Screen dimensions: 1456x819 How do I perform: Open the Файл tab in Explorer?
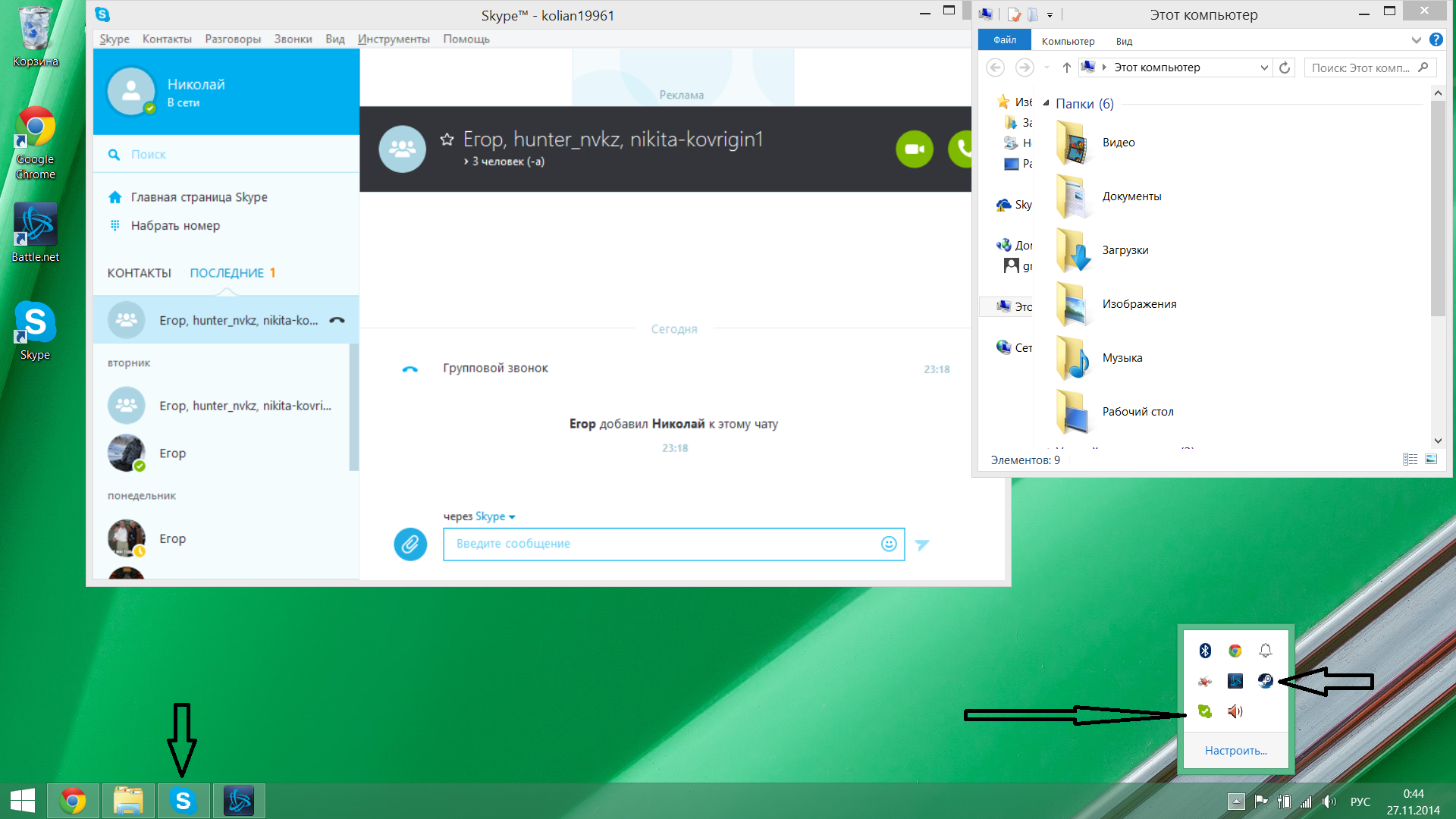[x=1005, y=40]
